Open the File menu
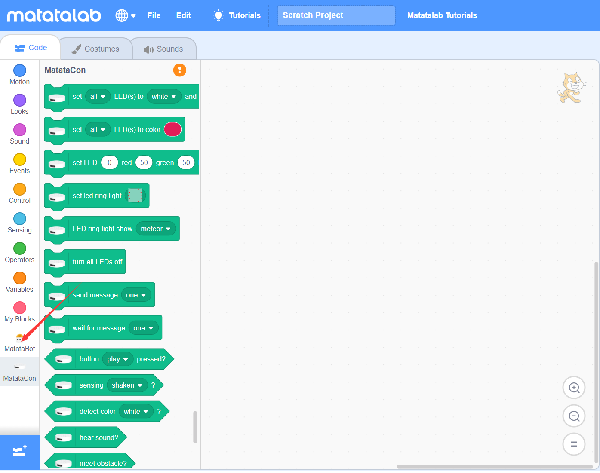This screenshot has height=473, width=600. coord(154,15)
